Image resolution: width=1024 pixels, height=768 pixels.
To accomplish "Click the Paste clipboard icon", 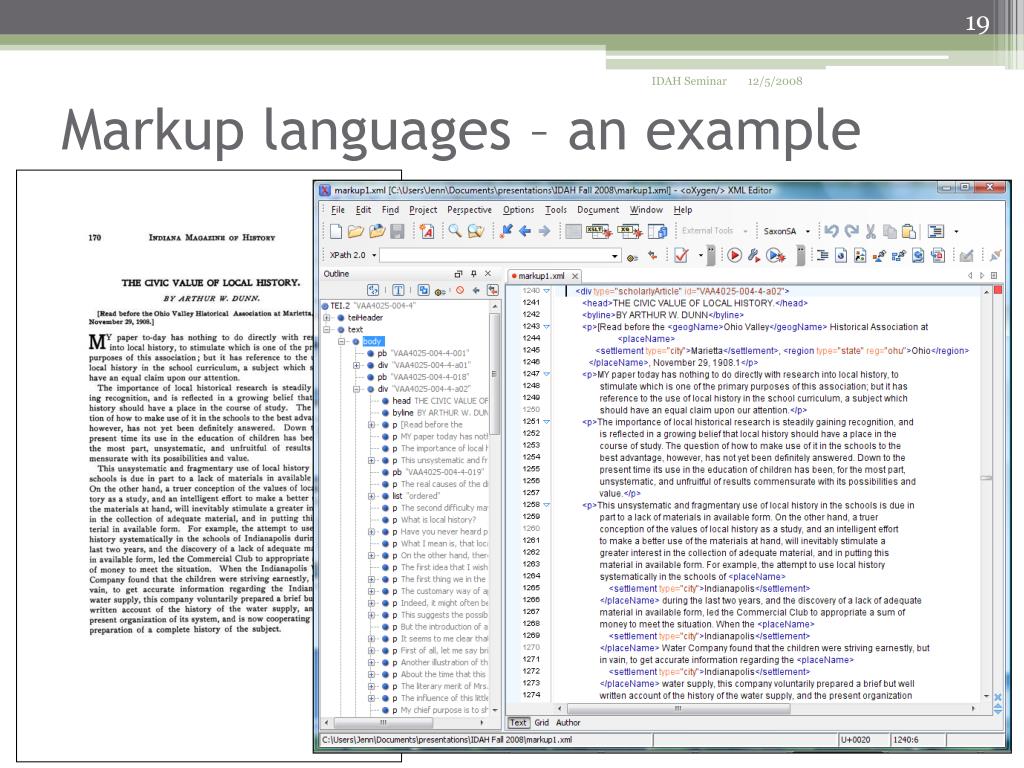I will tap(908, 231).
